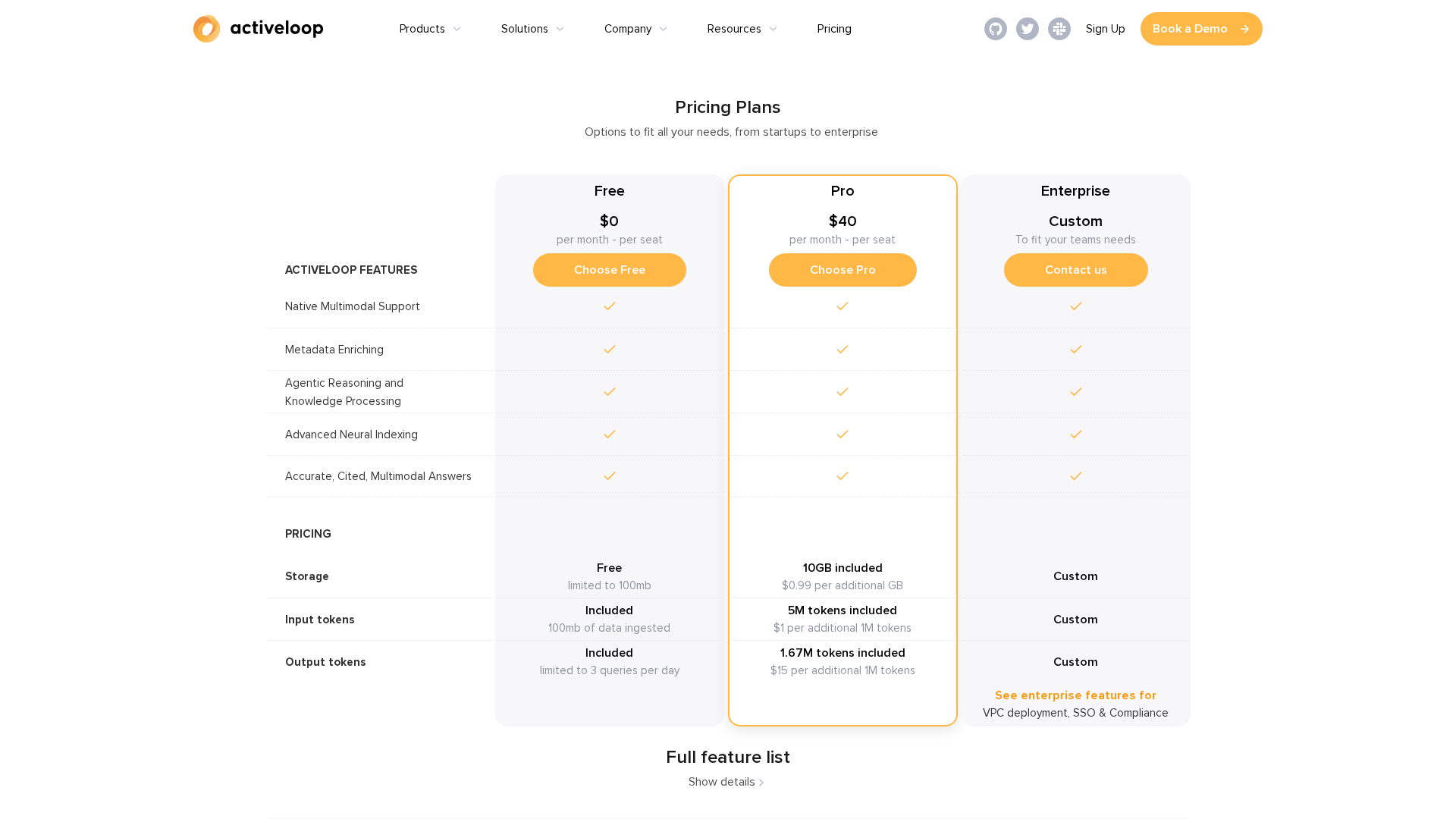
Task: Click the Contact us button
Action: click(x=1075, y=270)
